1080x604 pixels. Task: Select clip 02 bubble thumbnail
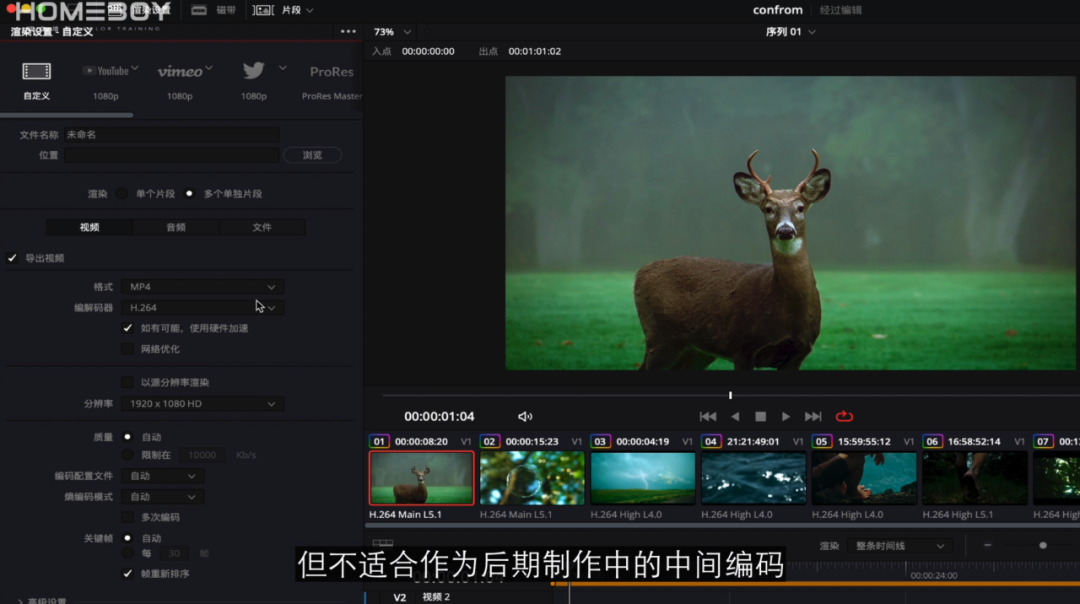532,478
